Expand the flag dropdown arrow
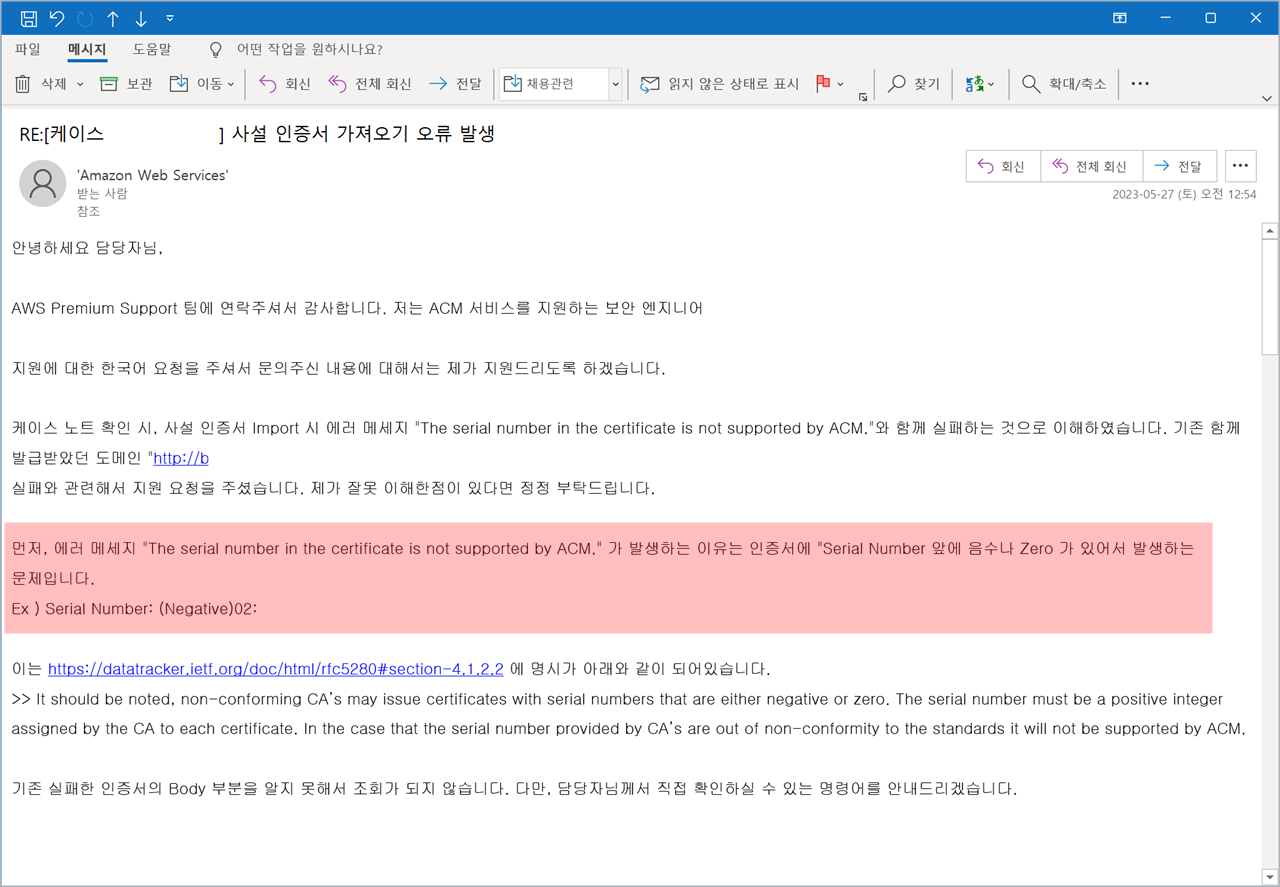The width and height of the screenshot is (1280, 887). tap(840, 84)
